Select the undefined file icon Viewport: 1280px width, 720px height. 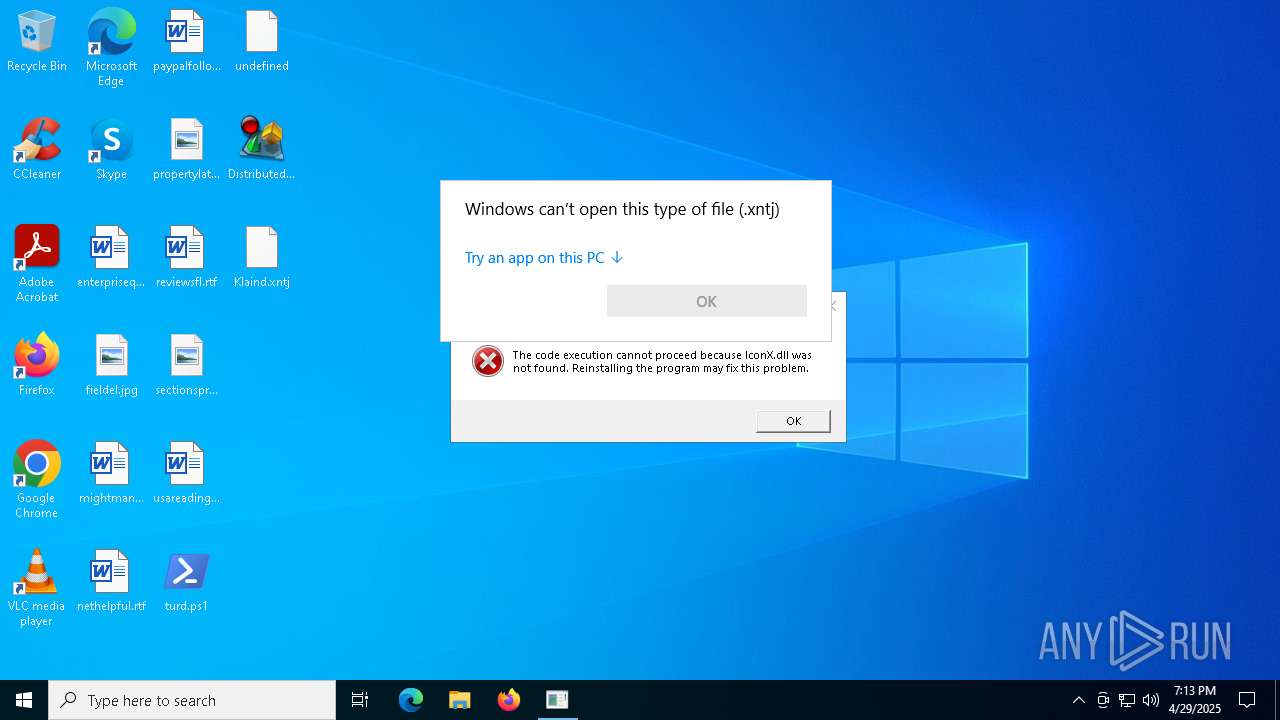coord(262,42)
